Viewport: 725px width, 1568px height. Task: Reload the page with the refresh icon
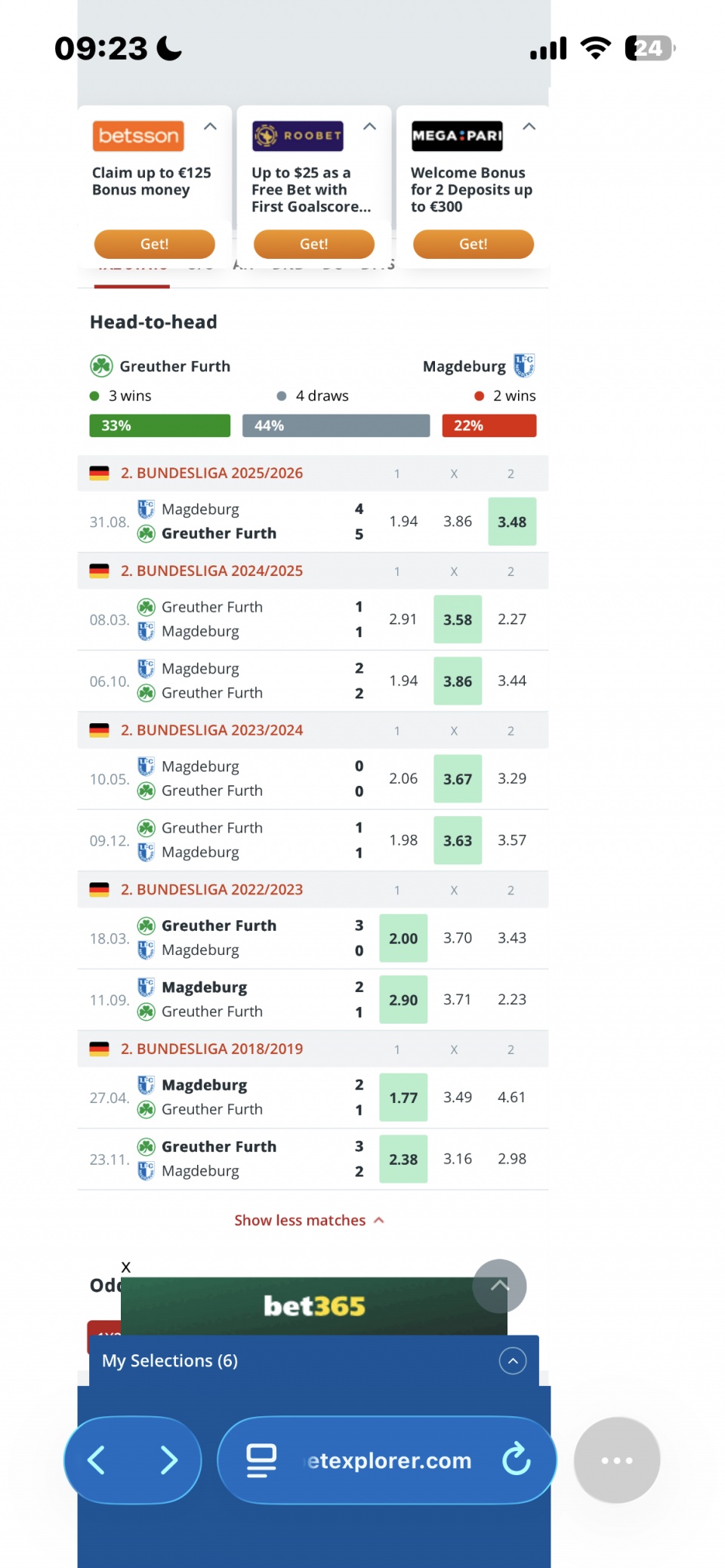517,1459
